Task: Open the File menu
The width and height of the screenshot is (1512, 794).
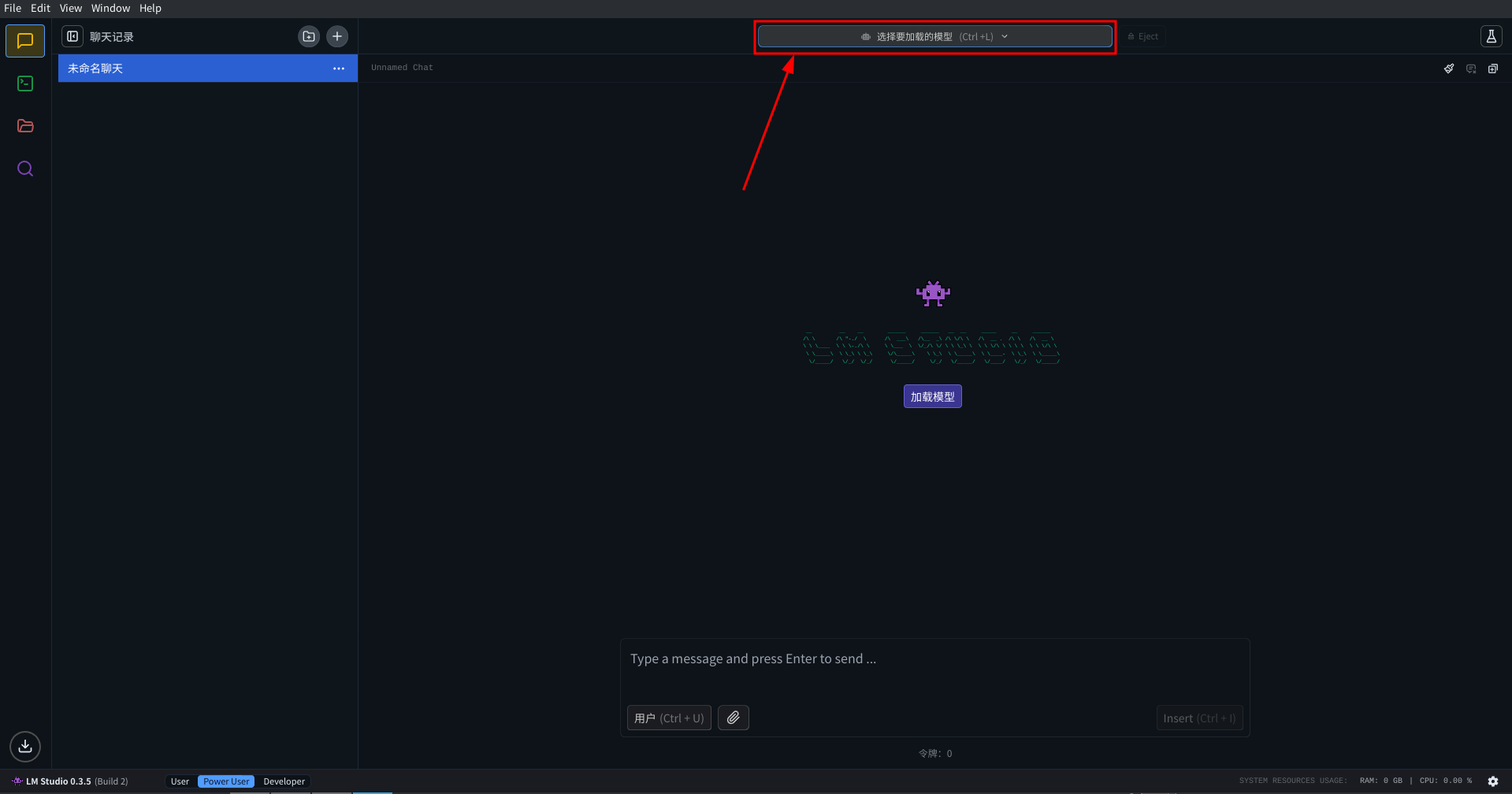Action: [x=13, y=8]
